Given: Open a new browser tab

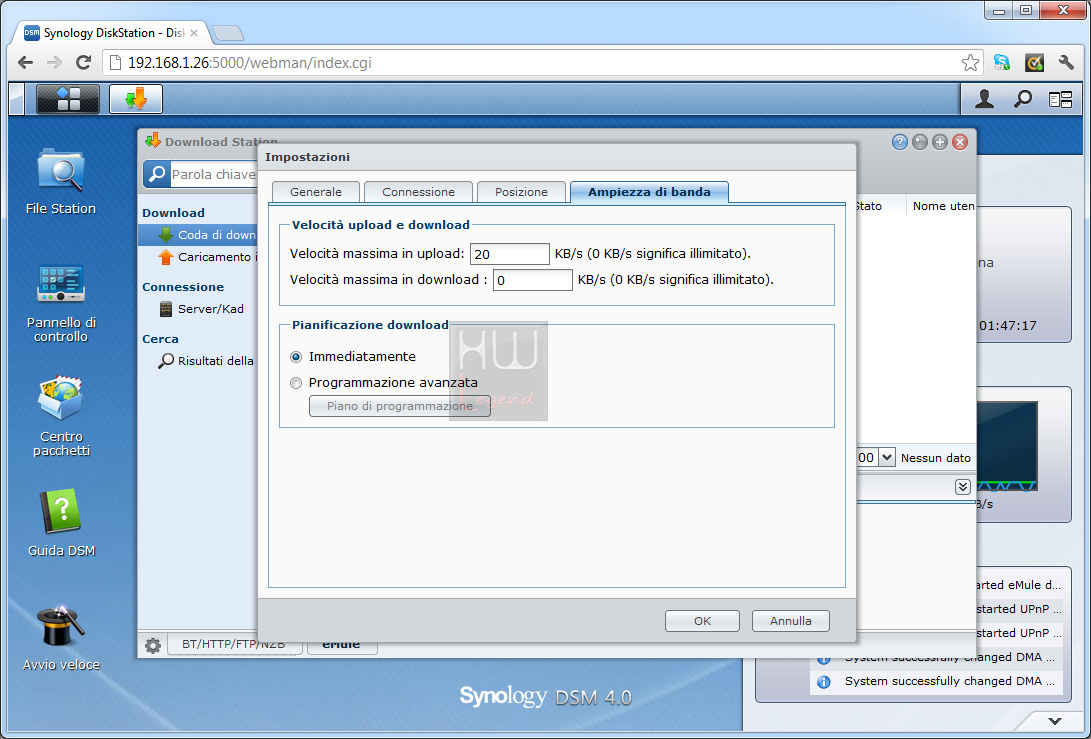Looking at the screenshot, I should click(227, 33).
